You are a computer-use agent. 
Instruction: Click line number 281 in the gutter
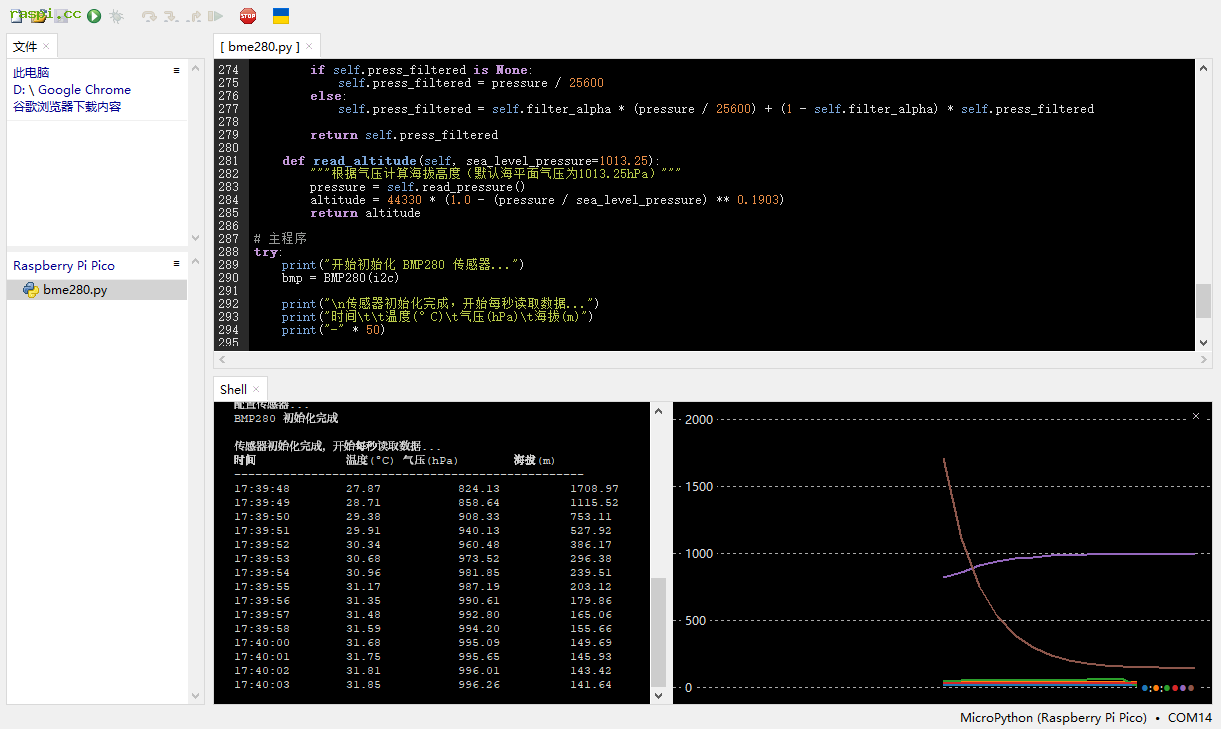pos(227,161)
